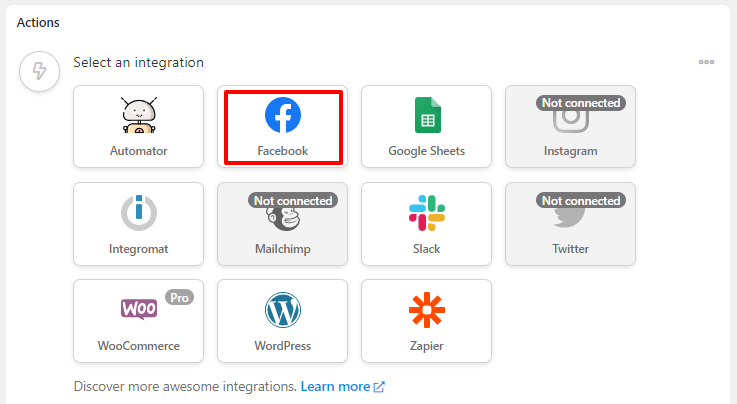Choose the Mailchimp monkey integration
The height and width of the screenshot is (404, 737).
click(x=282, y=224)
